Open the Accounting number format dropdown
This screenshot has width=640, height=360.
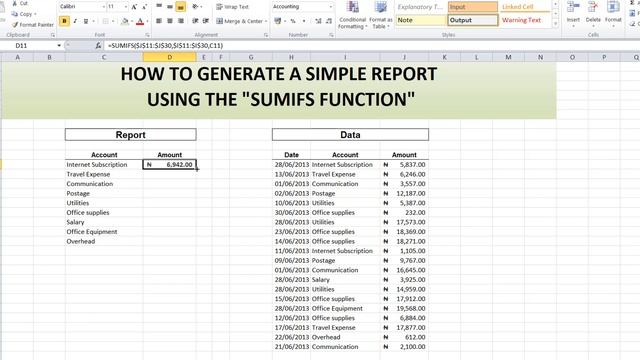click(x=330, y=7)
